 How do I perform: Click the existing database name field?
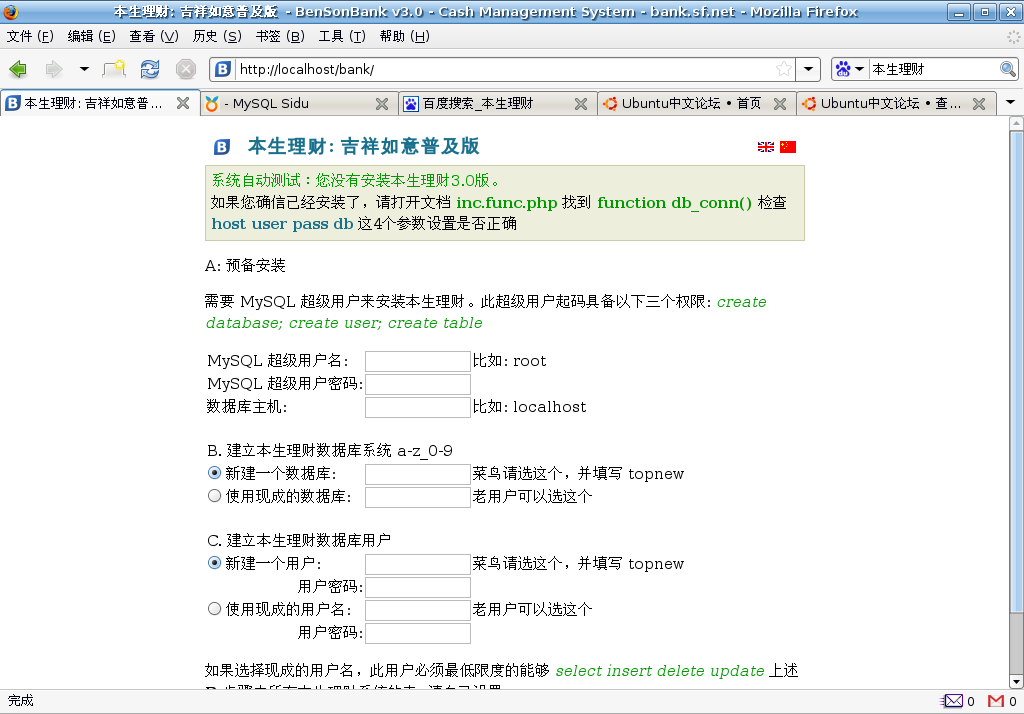(x=418, y=497)
